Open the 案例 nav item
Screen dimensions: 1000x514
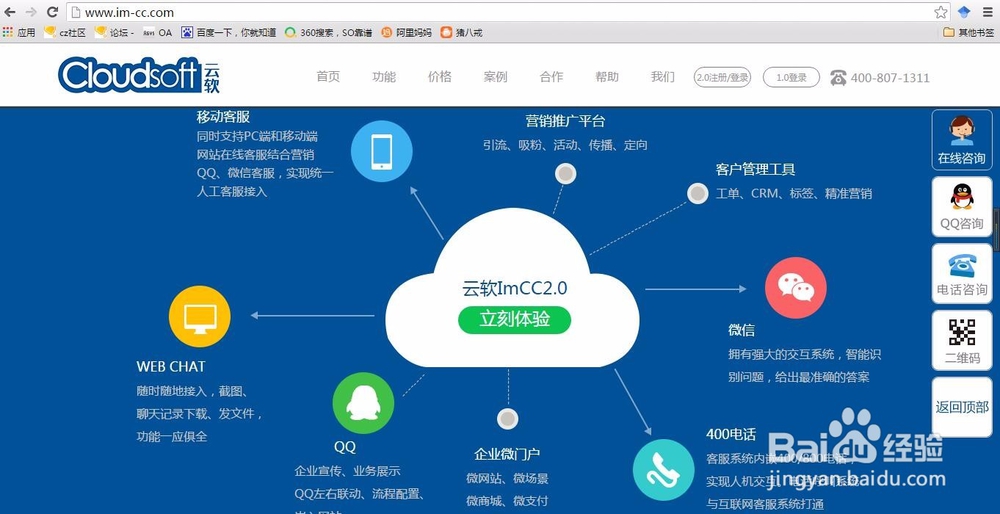tap(496, 77)
